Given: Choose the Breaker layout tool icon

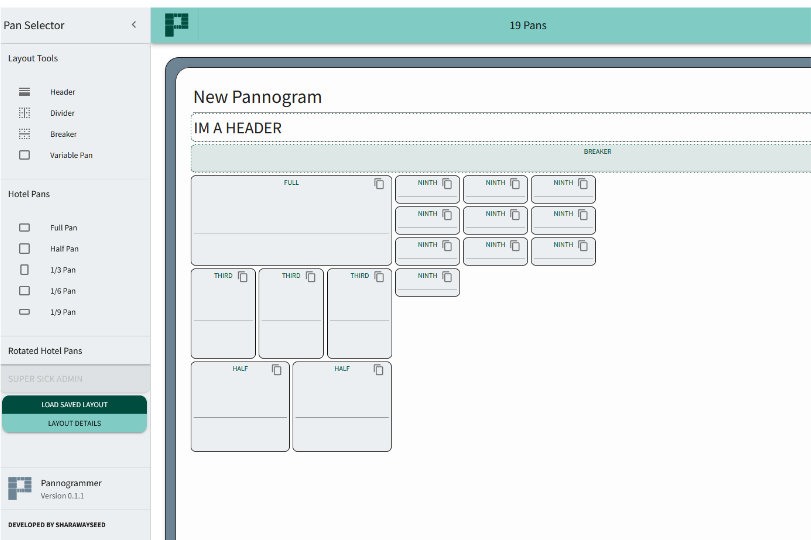Looking at the screenshot, I should coord(25,134).
